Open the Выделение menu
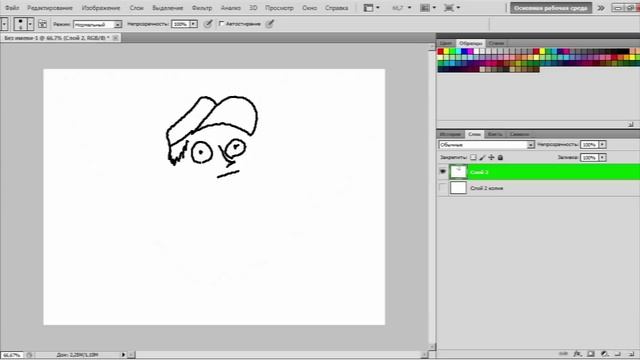Image resolution: width=640 pixels, height=360 pixels. 167,8
